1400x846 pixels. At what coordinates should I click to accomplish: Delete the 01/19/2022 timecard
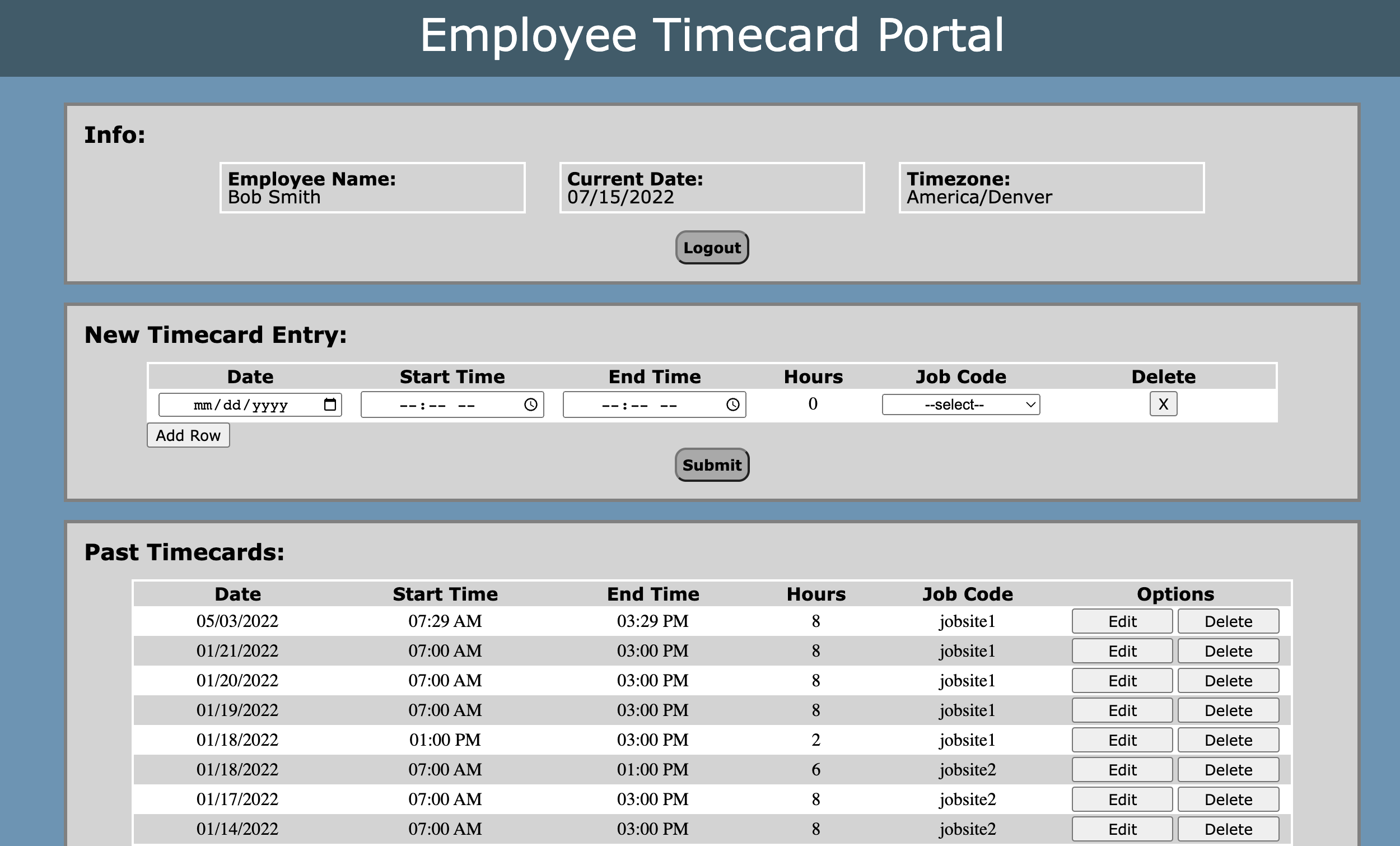[x=1229, y=710]
